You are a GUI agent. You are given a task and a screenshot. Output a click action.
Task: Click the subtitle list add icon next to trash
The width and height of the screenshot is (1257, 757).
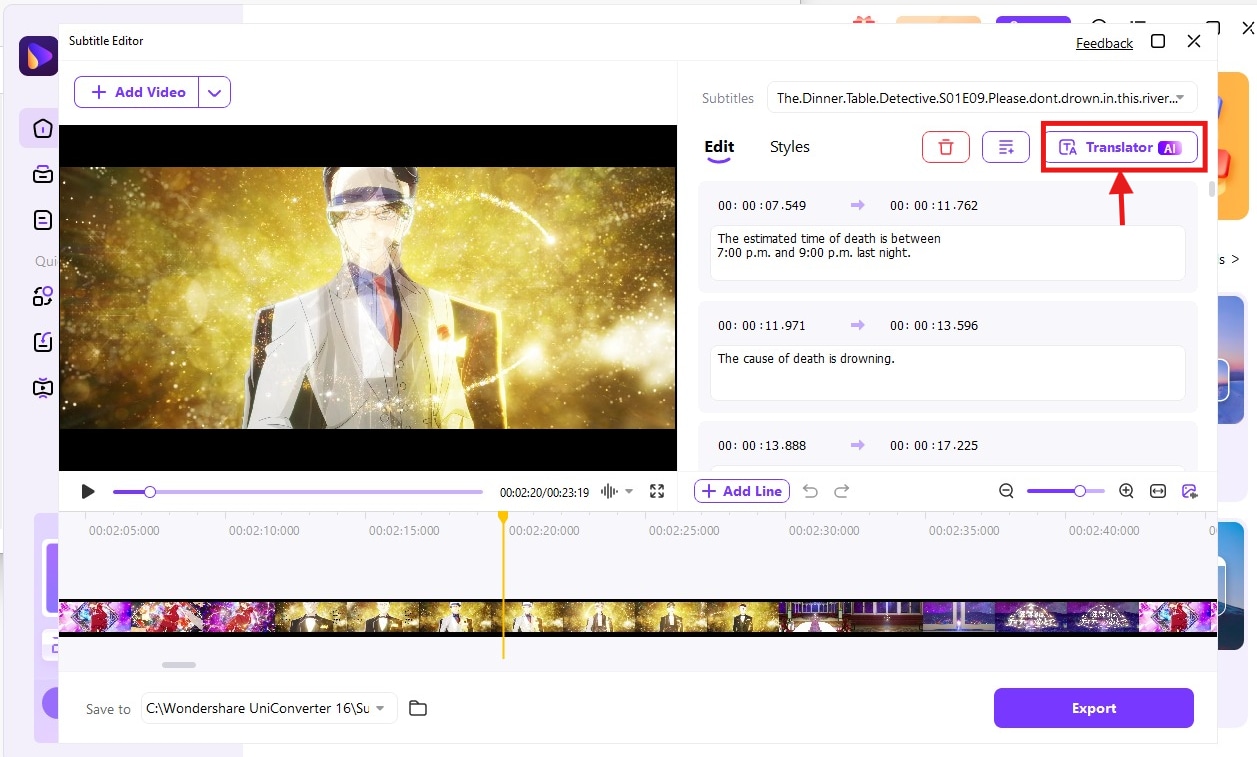[1006, 147]
